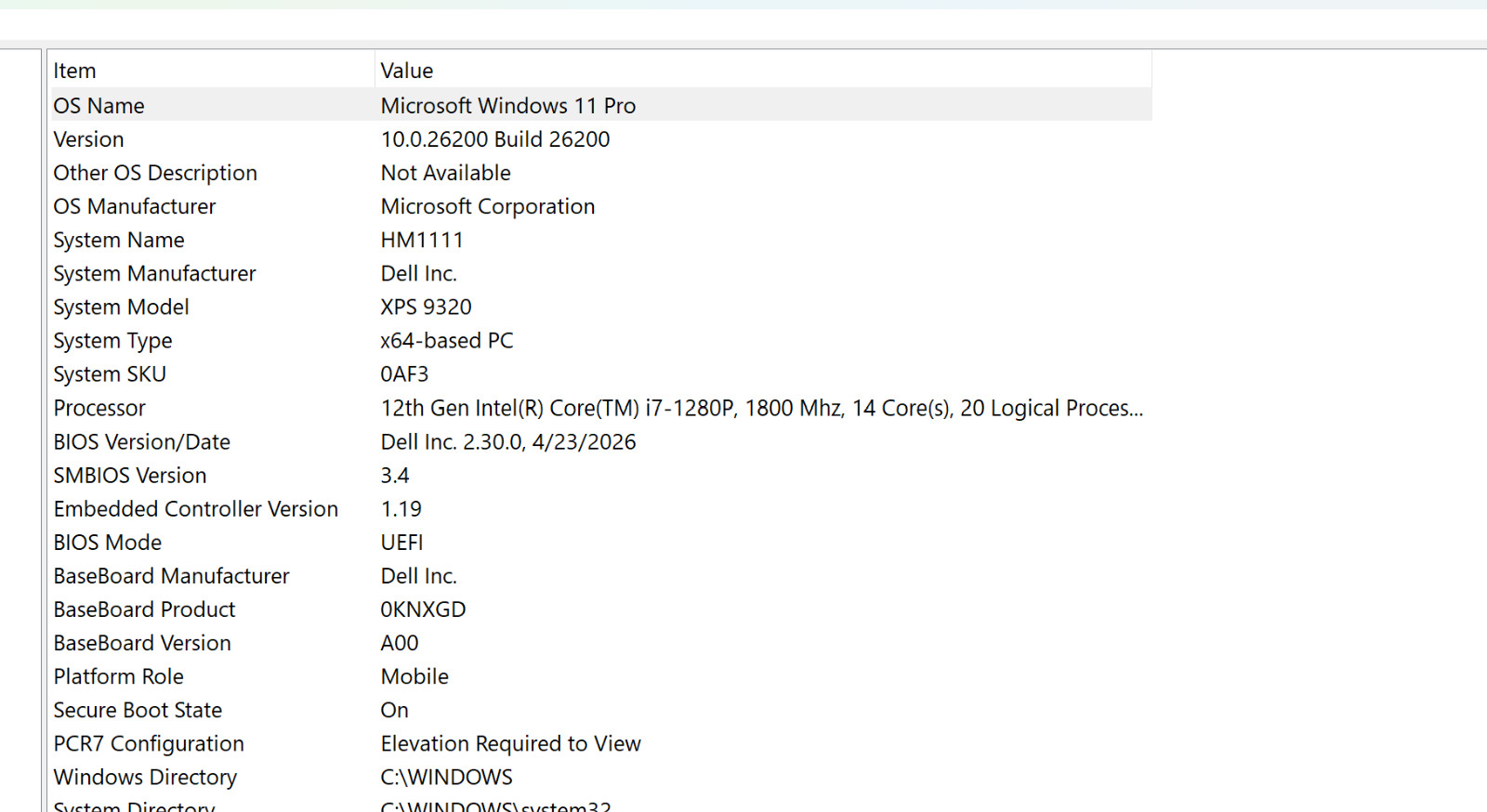Select the OS Name row label
The image size is (1487, 812).
(x=99, y=106)
